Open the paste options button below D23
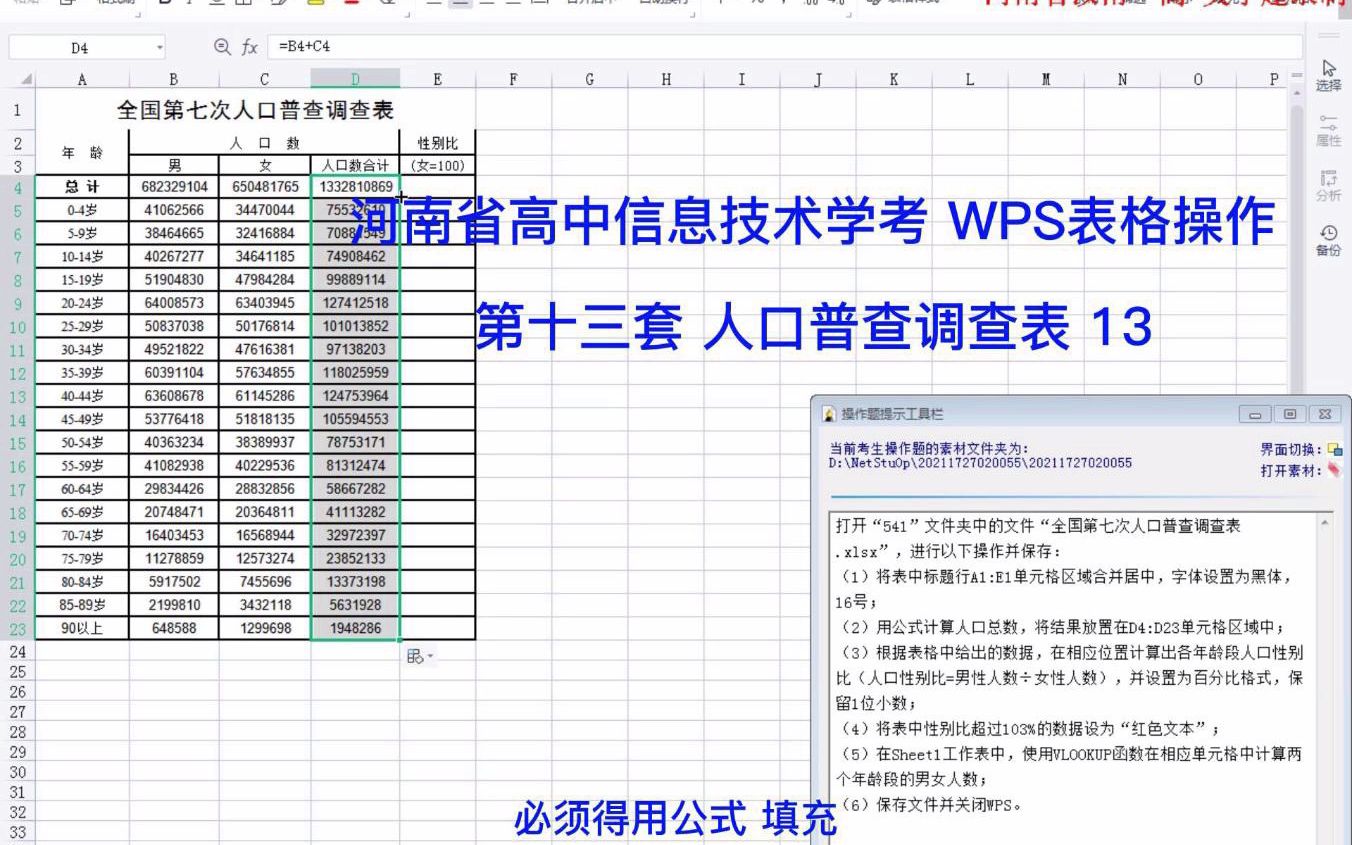 (420, 656)
